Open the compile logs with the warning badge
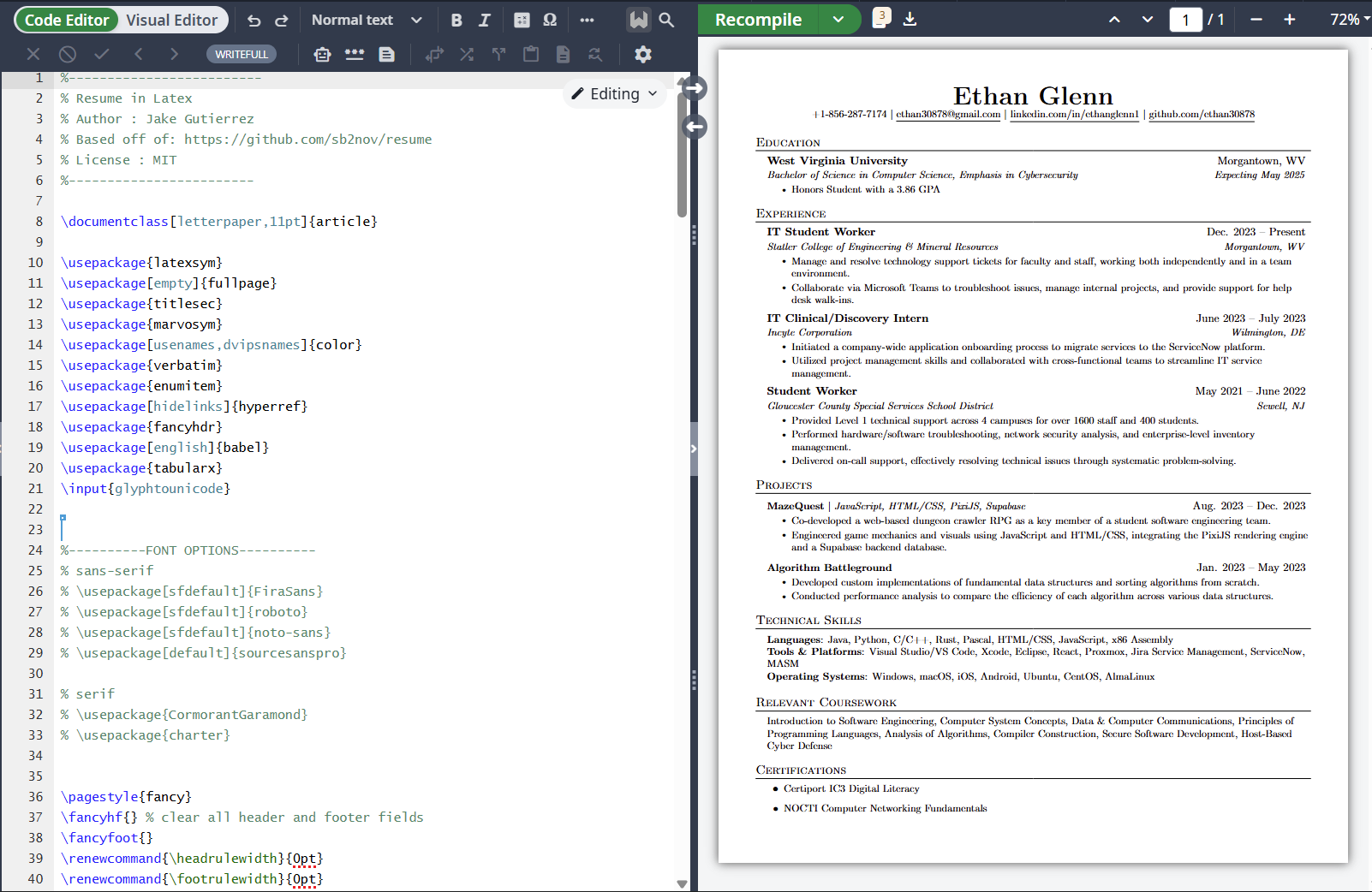Image resolution: width=1372 pixels, height=892 pixels. tap(880, 20)
